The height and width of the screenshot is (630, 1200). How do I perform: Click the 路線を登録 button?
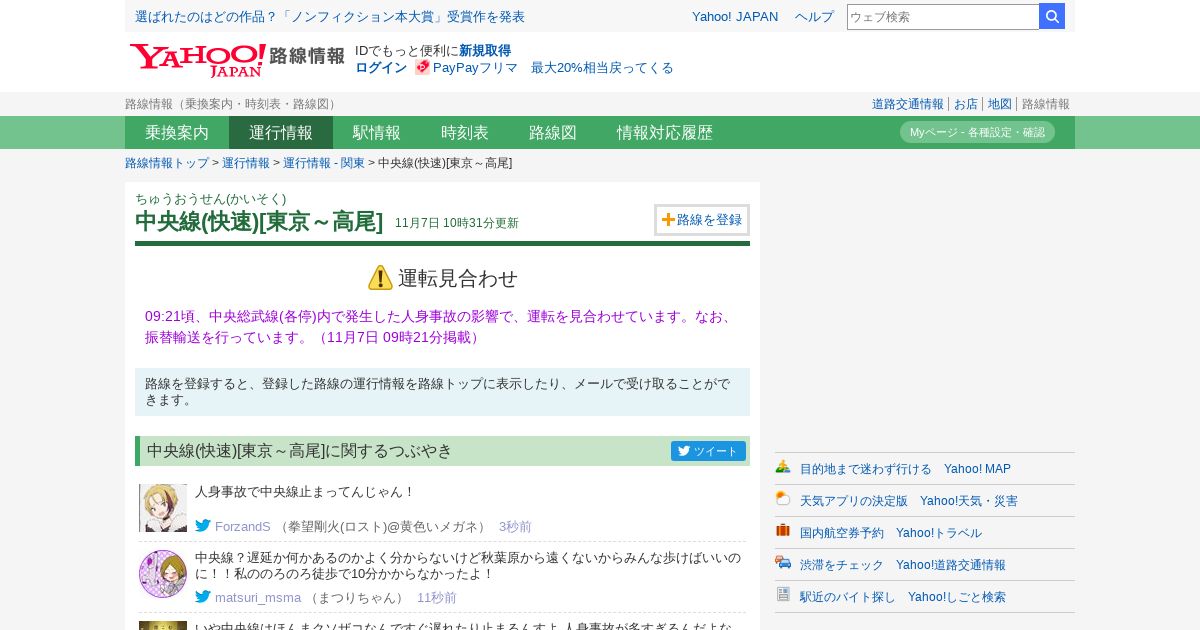pyautogui.click(x=702, y=220)
